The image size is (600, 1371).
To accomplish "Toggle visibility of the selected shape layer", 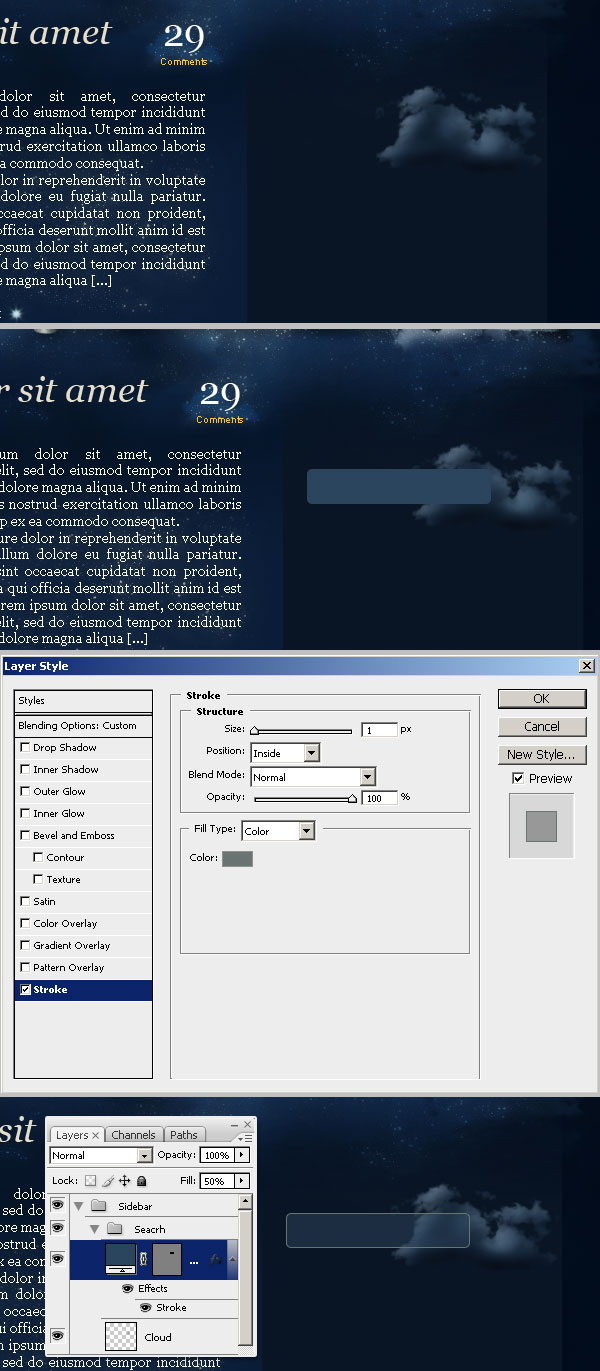I will (57, 1258).
